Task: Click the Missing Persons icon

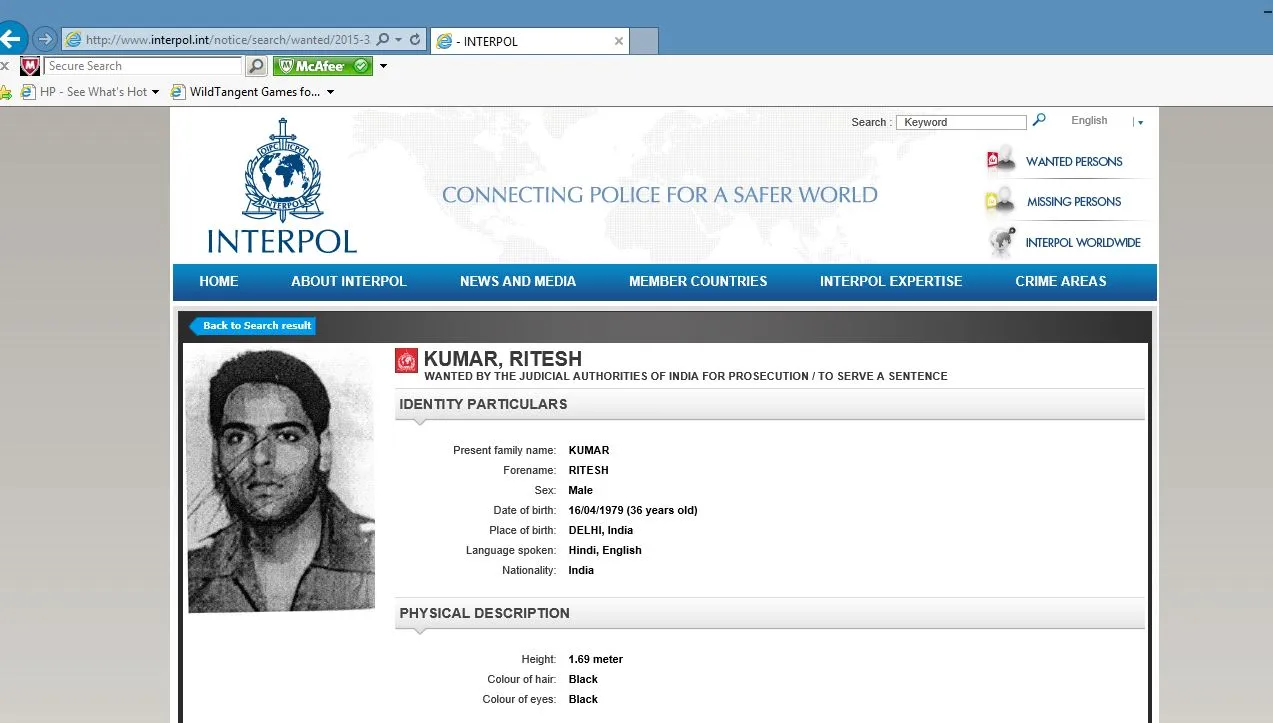Action: coord(1000,200)
